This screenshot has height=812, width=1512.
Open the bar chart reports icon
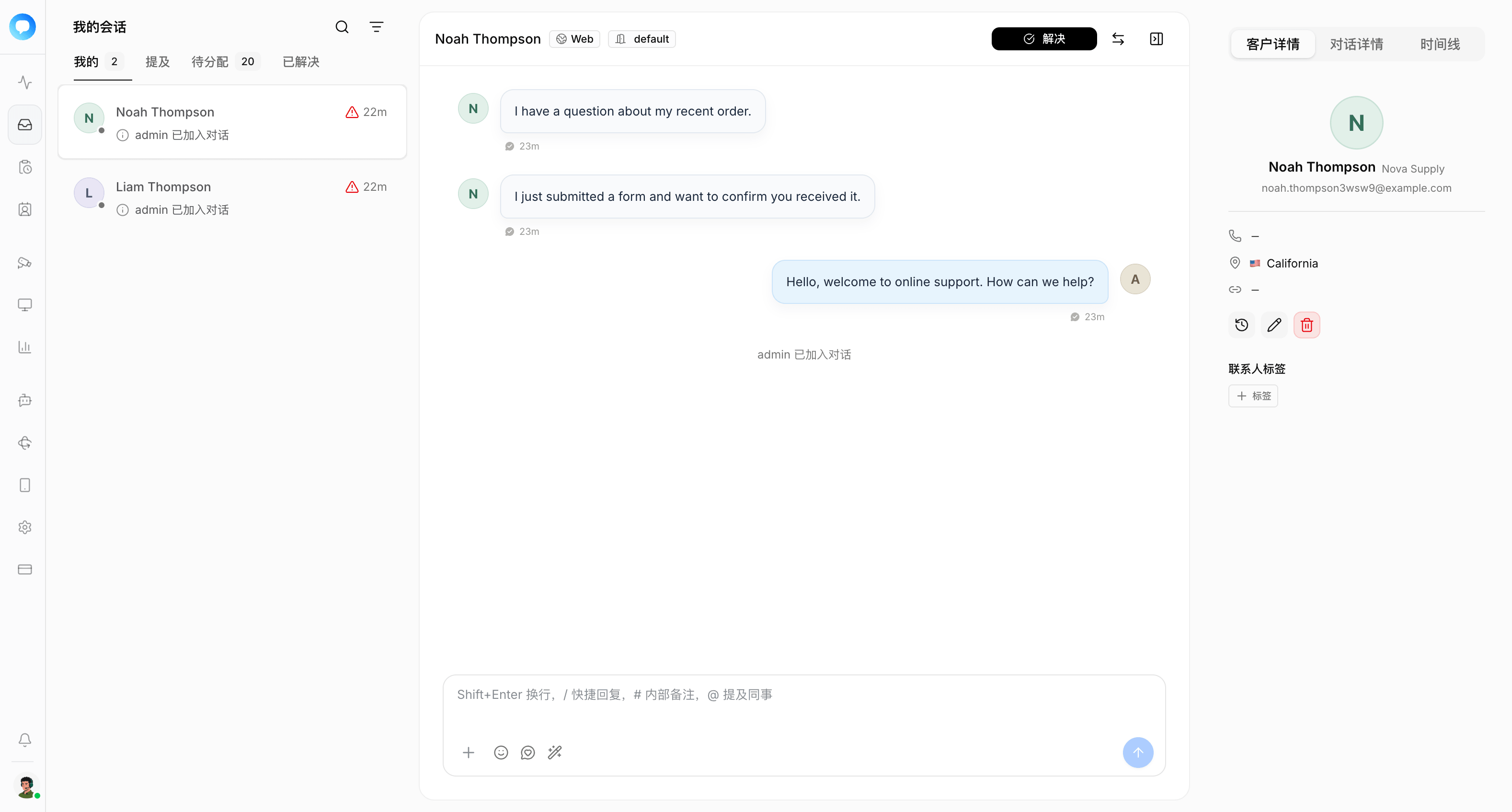pyautogui.click(x=24, y=347)
